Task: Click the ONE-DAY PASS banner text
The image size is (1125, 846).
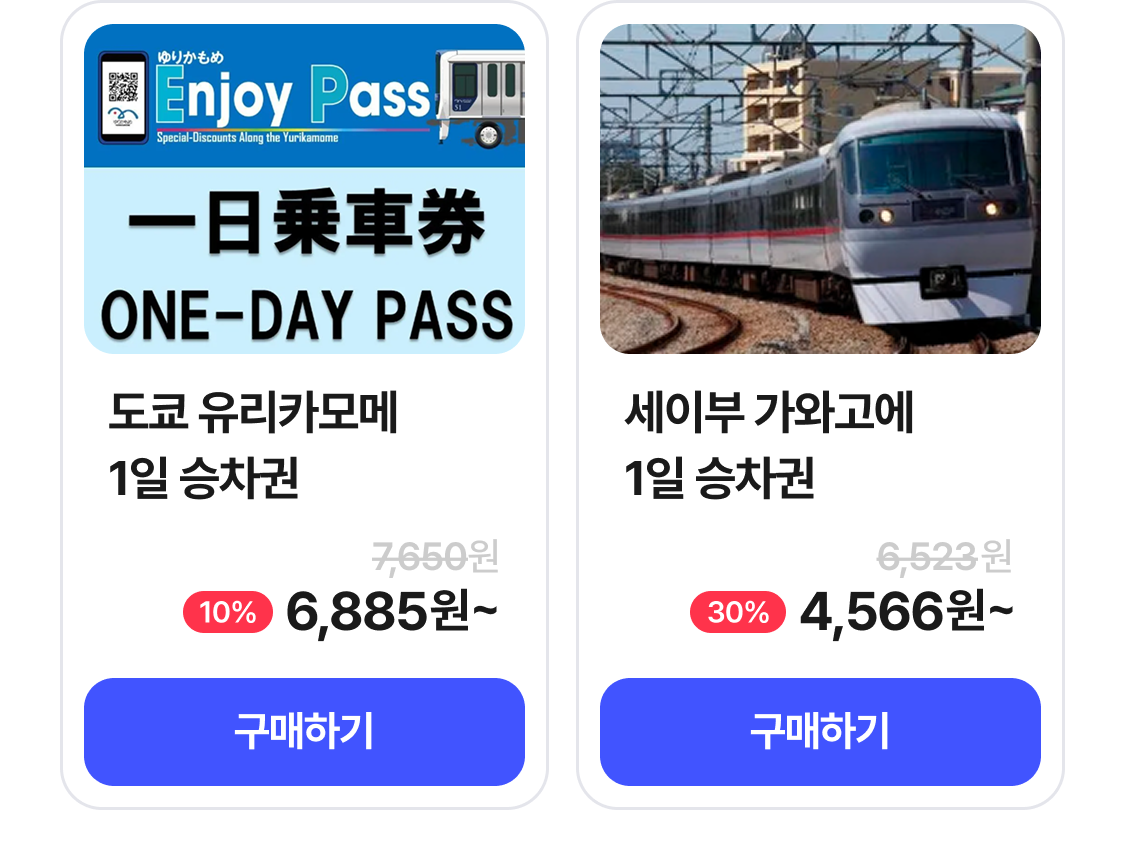Action: [x=305, y=314]
